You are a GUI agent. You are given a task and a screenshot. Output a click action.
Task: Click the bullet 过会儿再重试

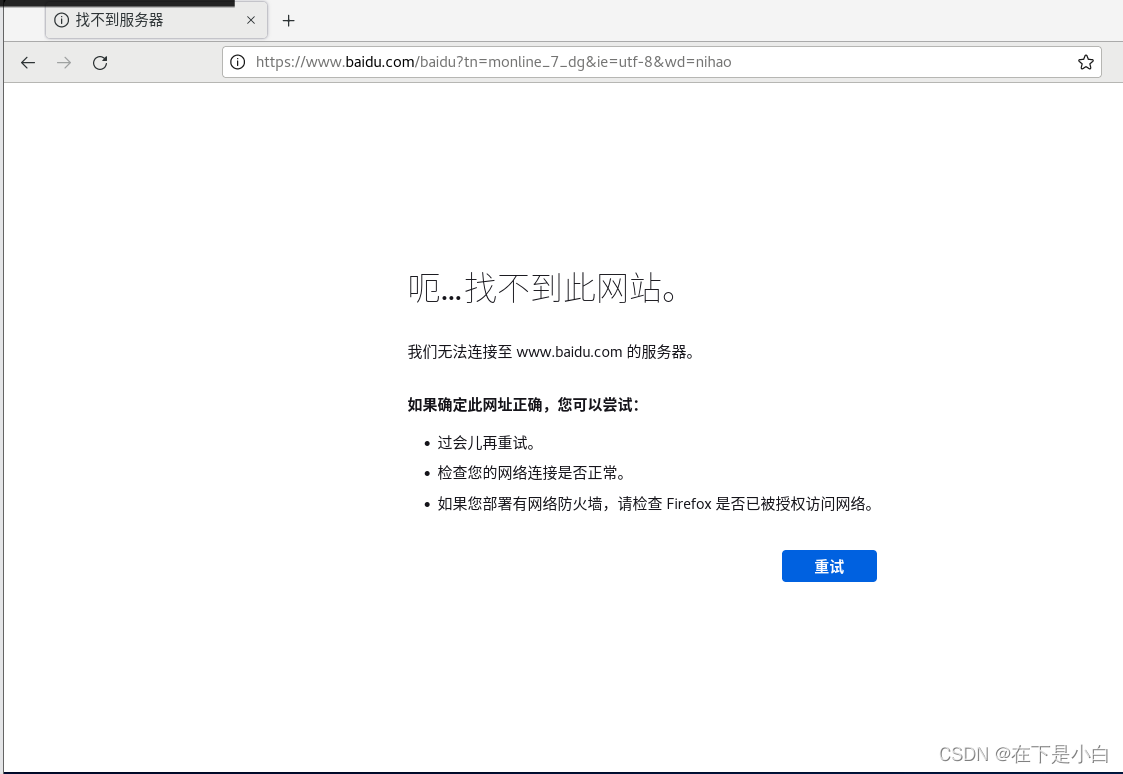pos(486,442)
